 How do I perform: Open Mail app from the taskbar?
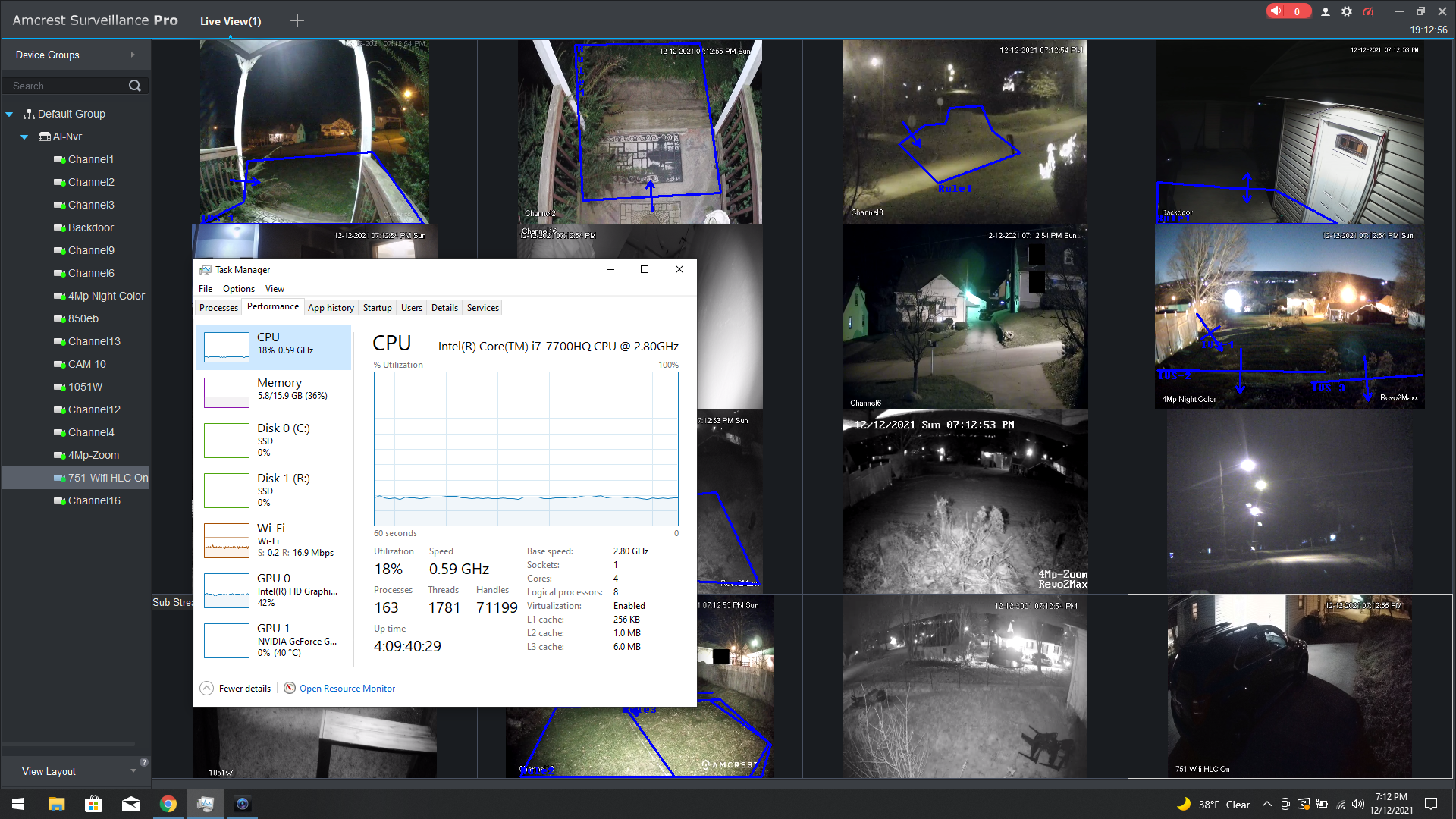130,804
